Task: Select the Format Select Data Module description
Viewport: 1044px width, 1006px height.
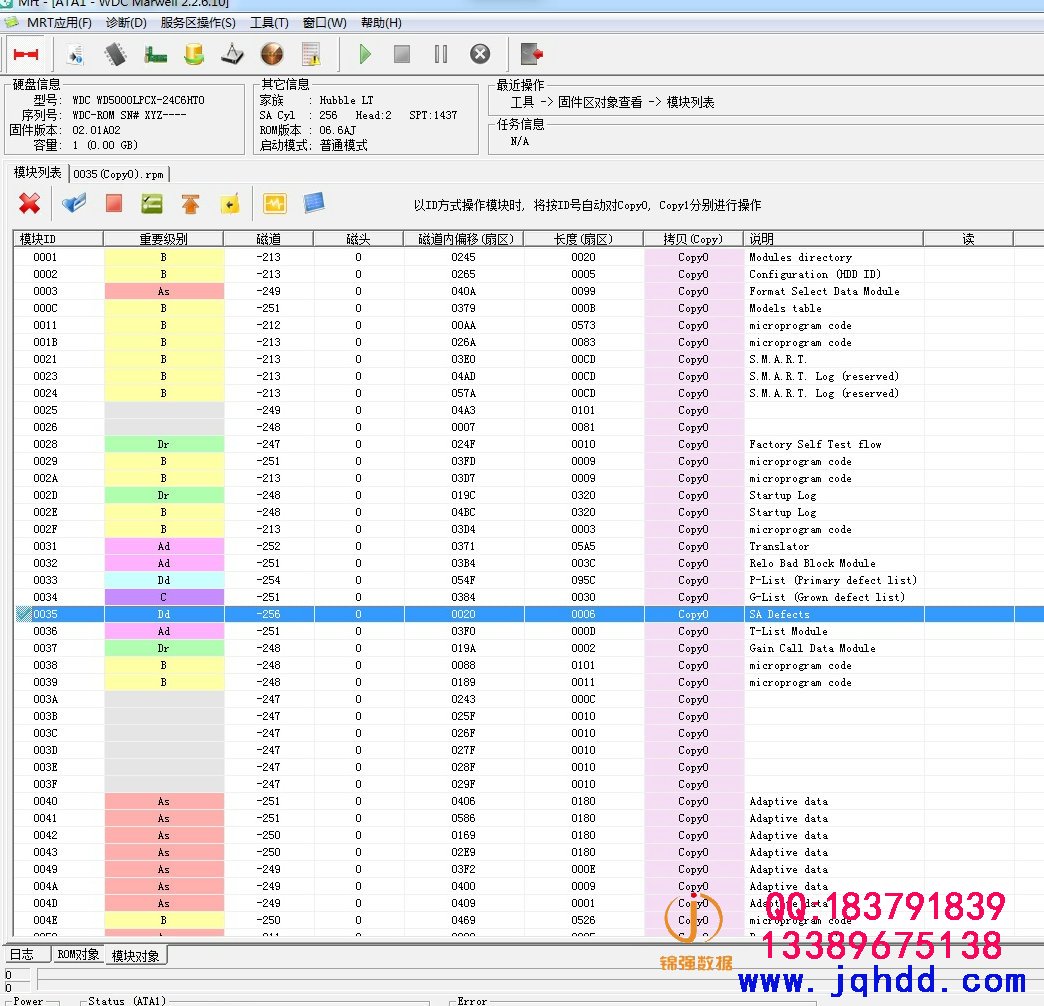Action: coord(824,291)
